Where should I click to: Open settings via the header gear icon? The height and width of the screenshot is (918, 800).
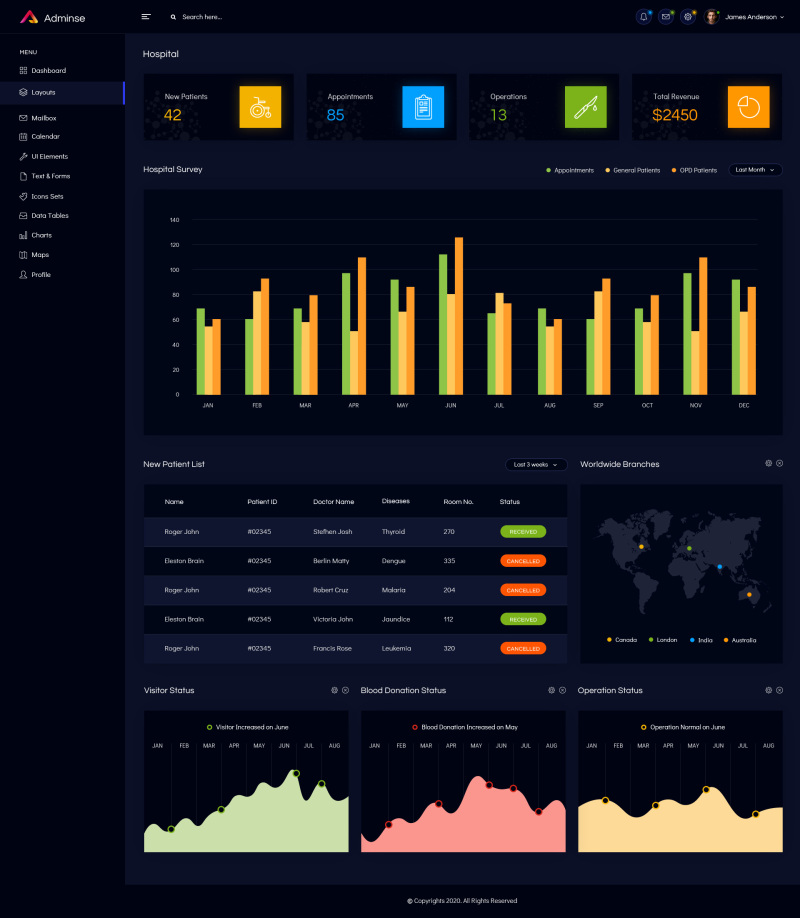coord(688,16)
